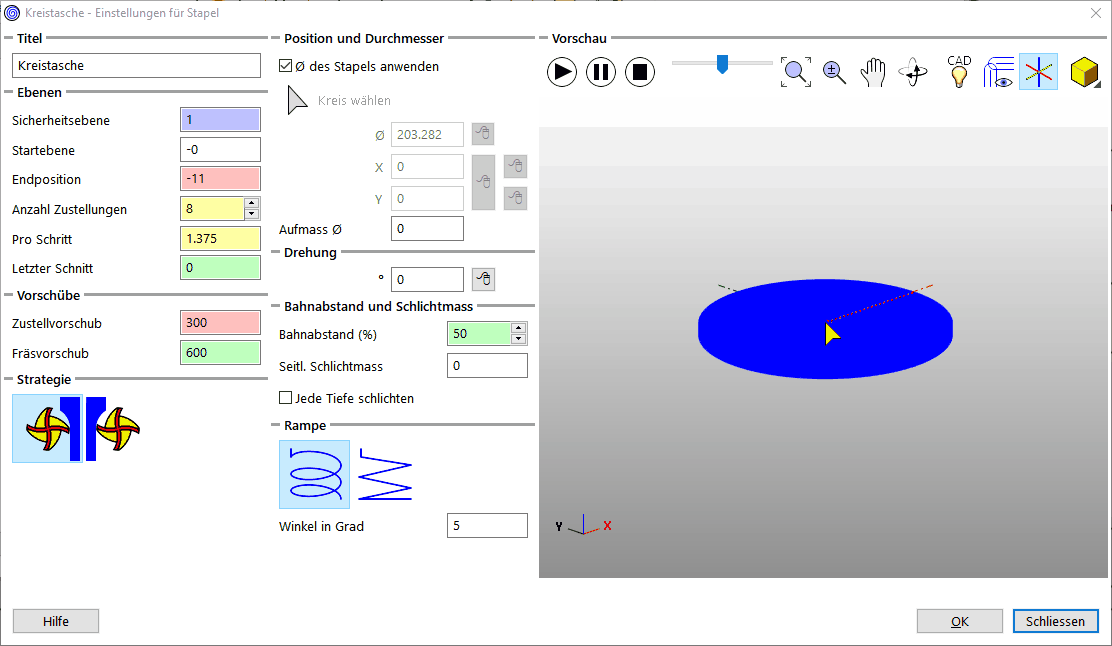1112x646 pixels.
Task: Open Hilfe for this dialog
Action: click(56, 621)
